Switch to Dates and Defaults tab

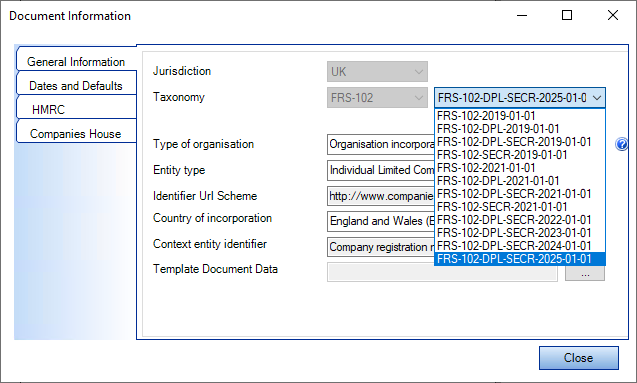(76, 86)
